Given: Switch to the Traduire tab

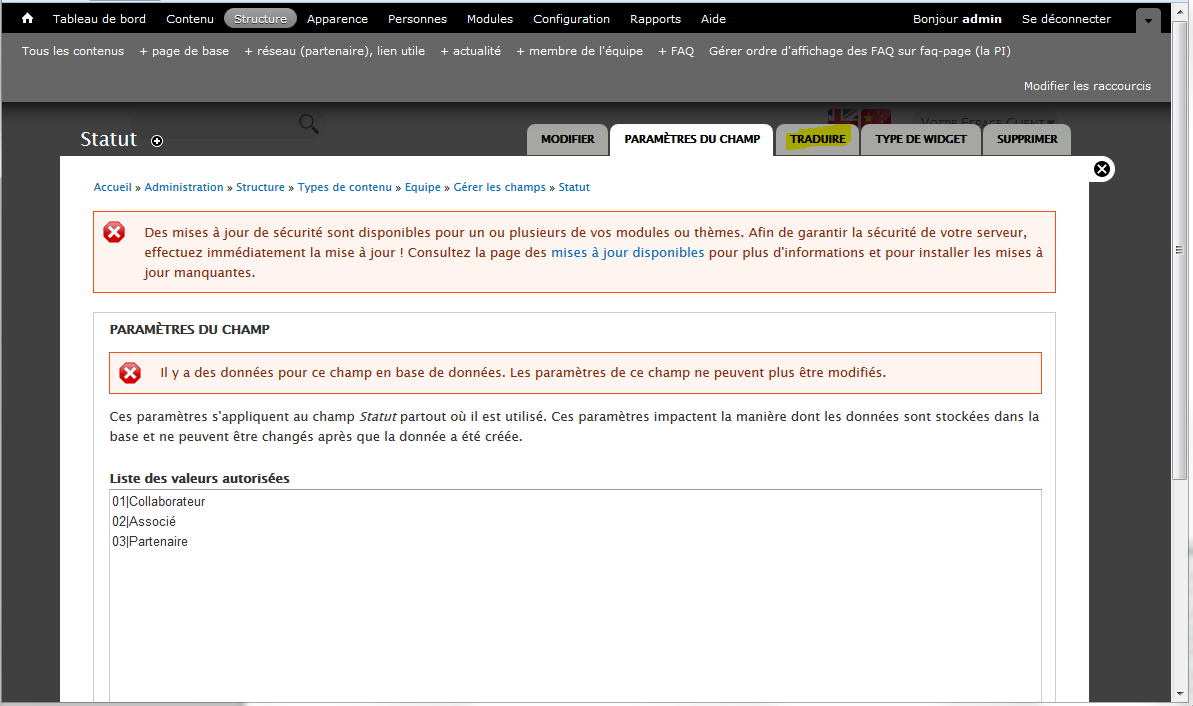Looking at the screenshot, I should click(817, 140).
